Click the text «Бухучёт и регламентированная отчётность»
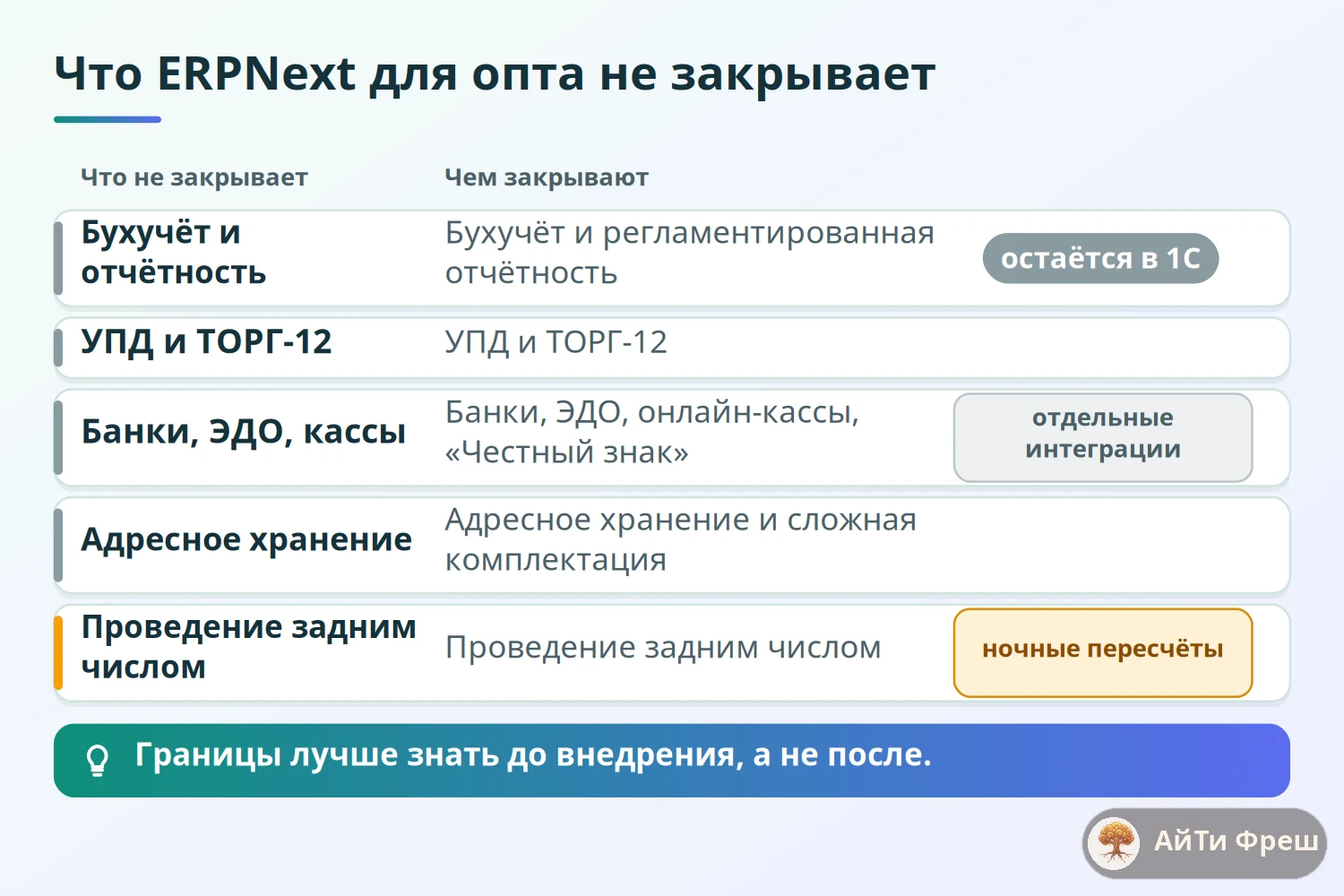Image resolution: width=1344 pixels, height=896 pixels. pos(690,253)
